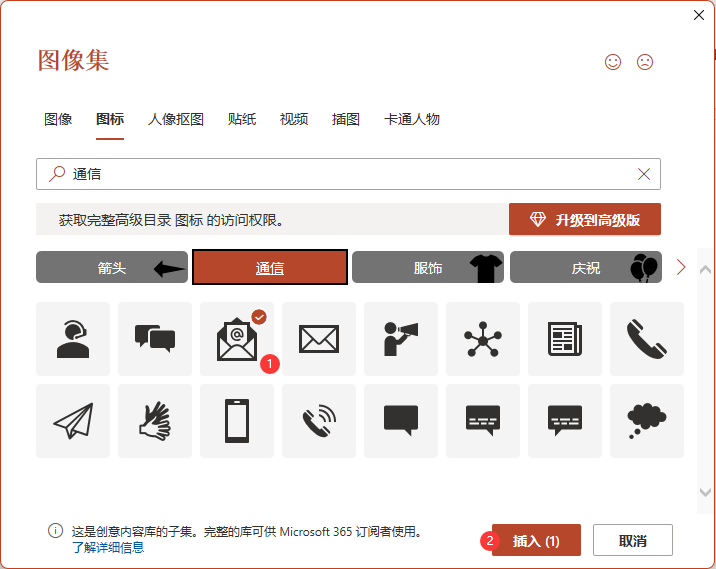
Task: Show more categories with right chevron
Action: click(681, 267)
